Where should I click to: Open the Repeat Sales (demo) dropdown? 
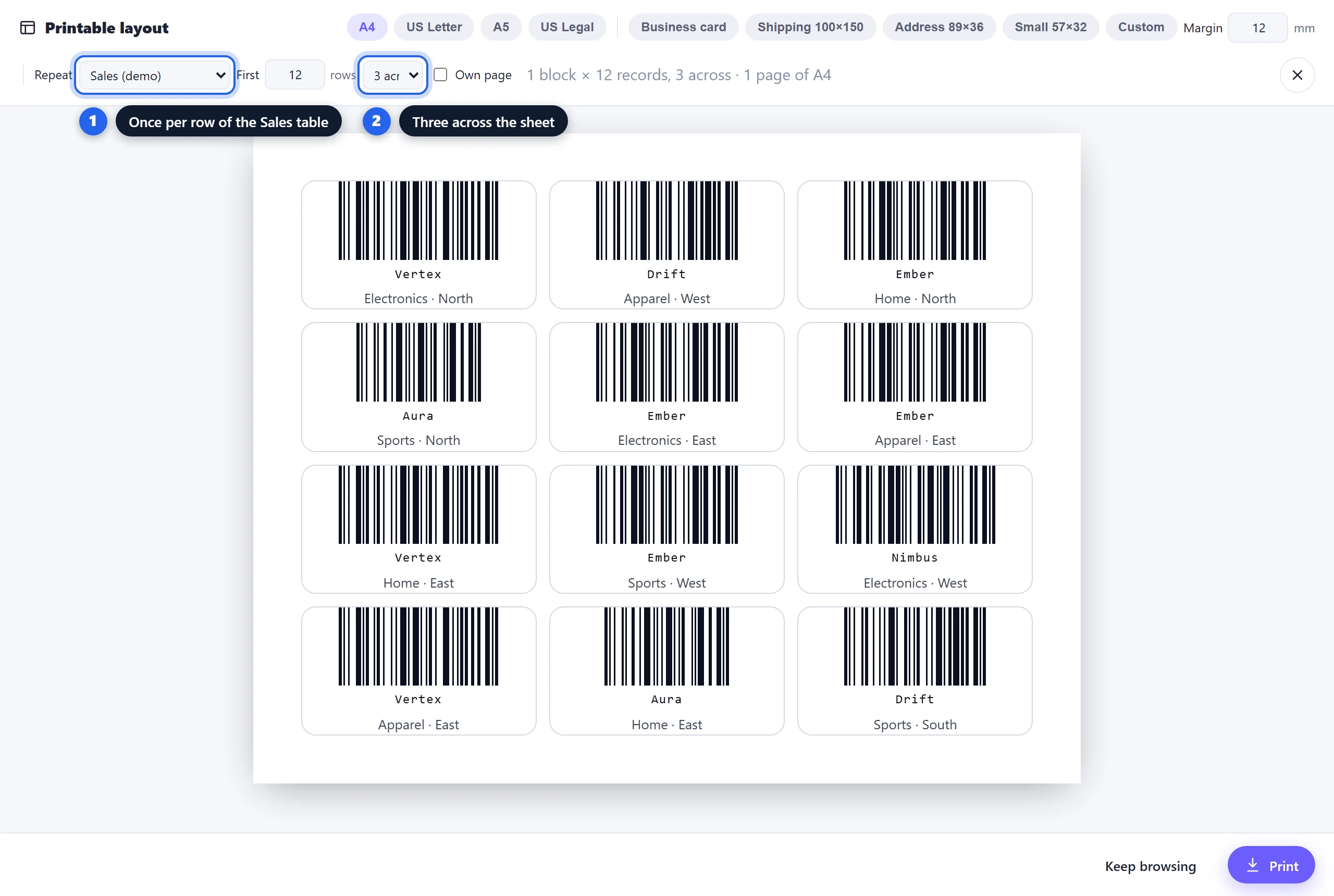[x=154, y=75]
